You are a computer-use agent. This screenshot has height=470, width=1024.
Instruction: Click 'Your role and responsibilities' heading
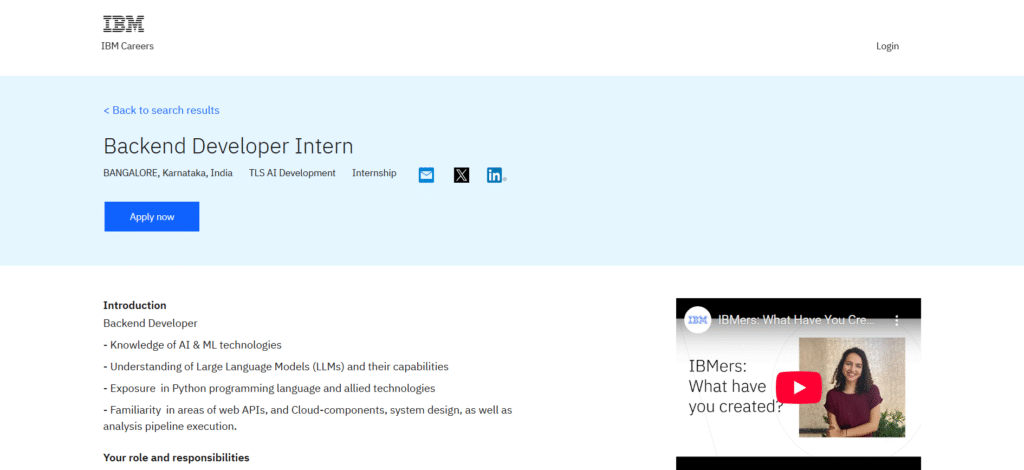pyautogui.click(x=176, y=457)
